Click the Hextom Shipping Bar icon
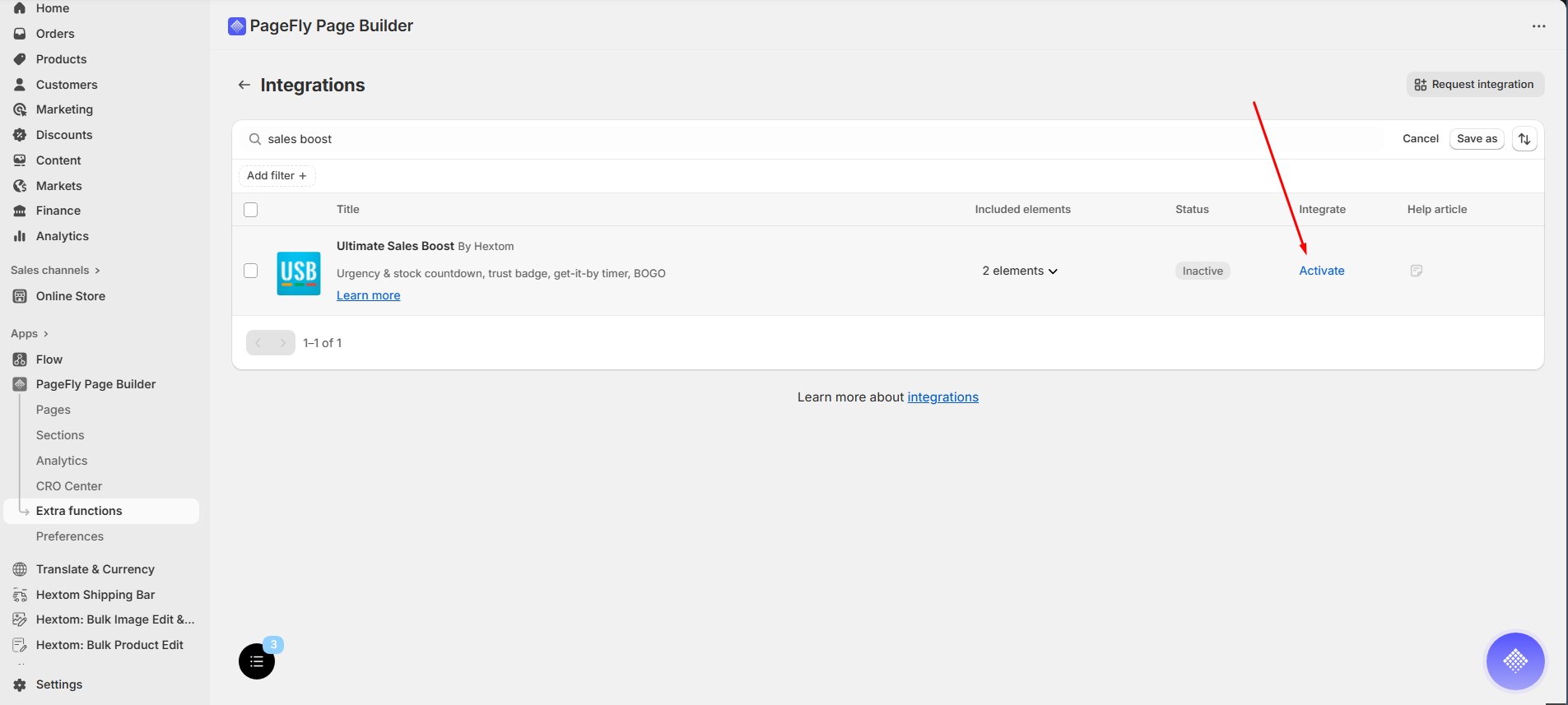The image size is (1568, 705). pyautogui.click(x=20, y=595)
